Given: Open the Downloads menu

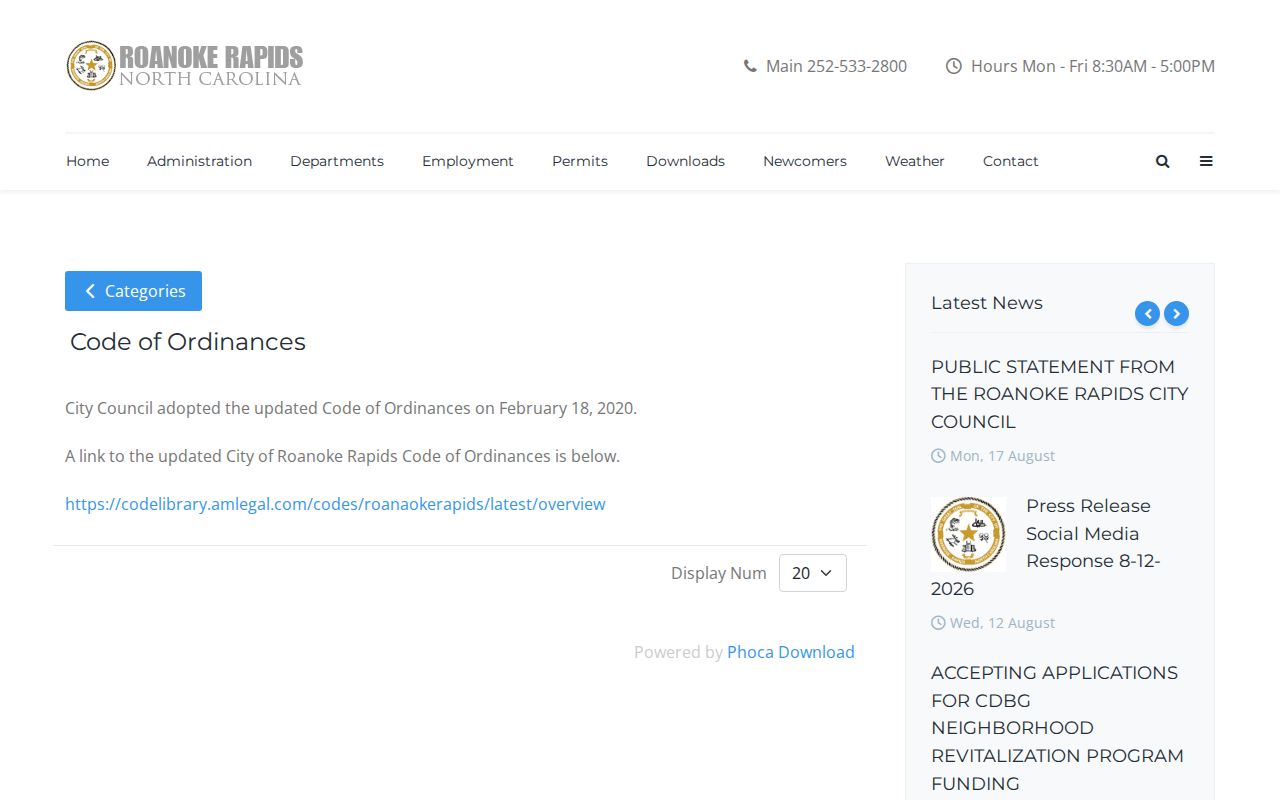Looking at the screenshot, I should 685,161.
